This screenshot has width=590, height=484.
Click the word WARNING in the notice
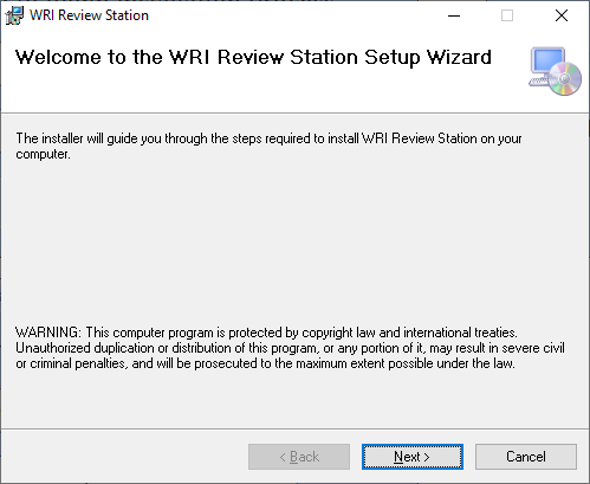48,333
